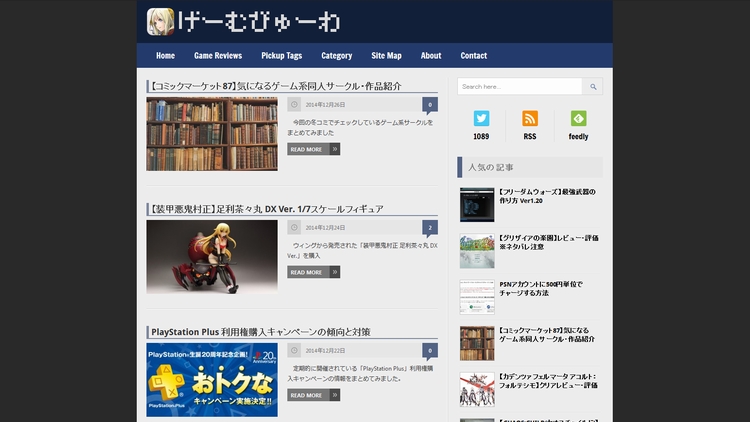The height and width of the screenshot is (422, 750).
Task: Open the 【装甲悪鬼村正】 figure post title
Action: click(266, 209)
